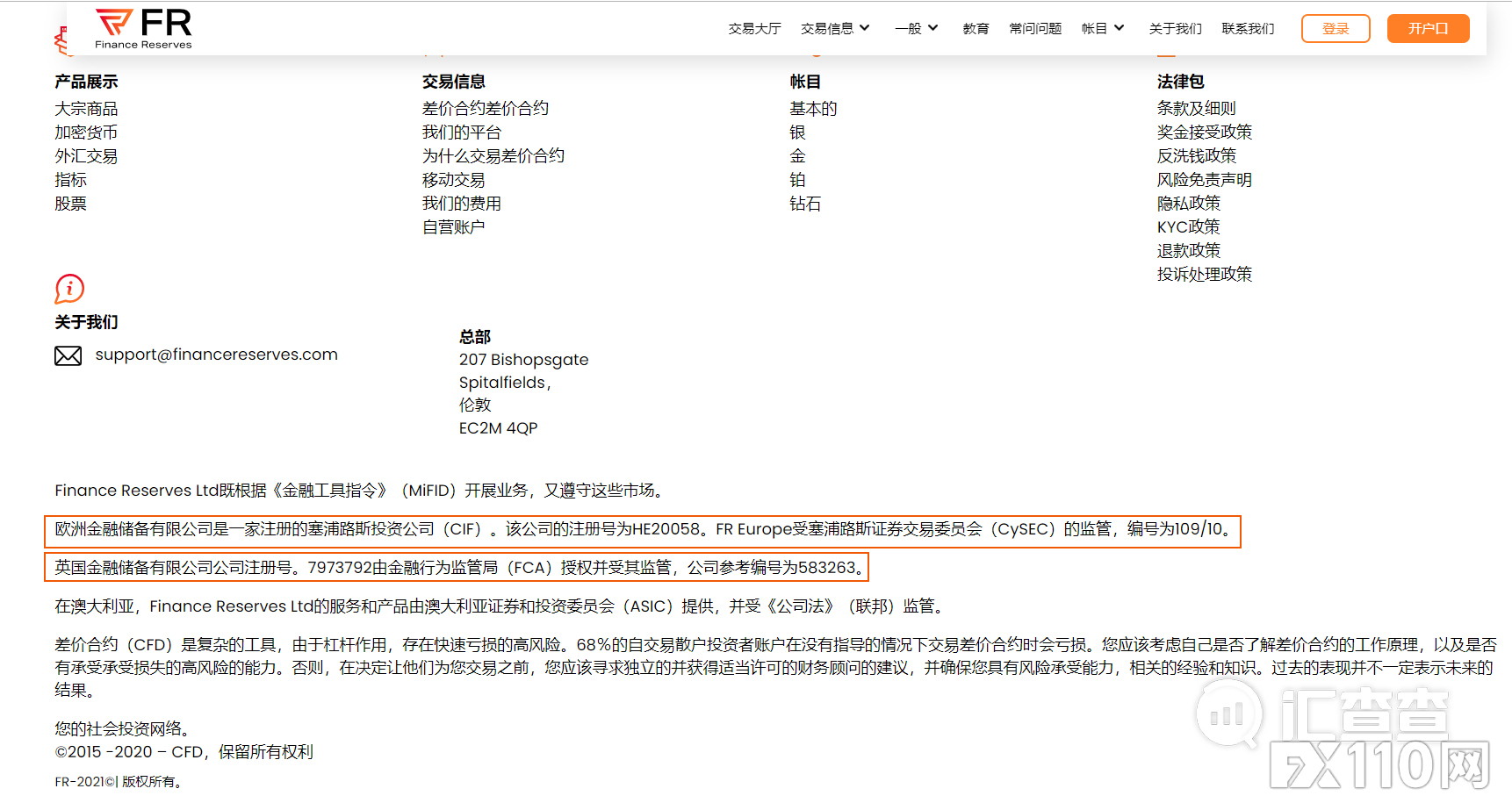Select the 钻石 account link
1512x803 pixels.
pyautogui.click(x=805, y=204)
